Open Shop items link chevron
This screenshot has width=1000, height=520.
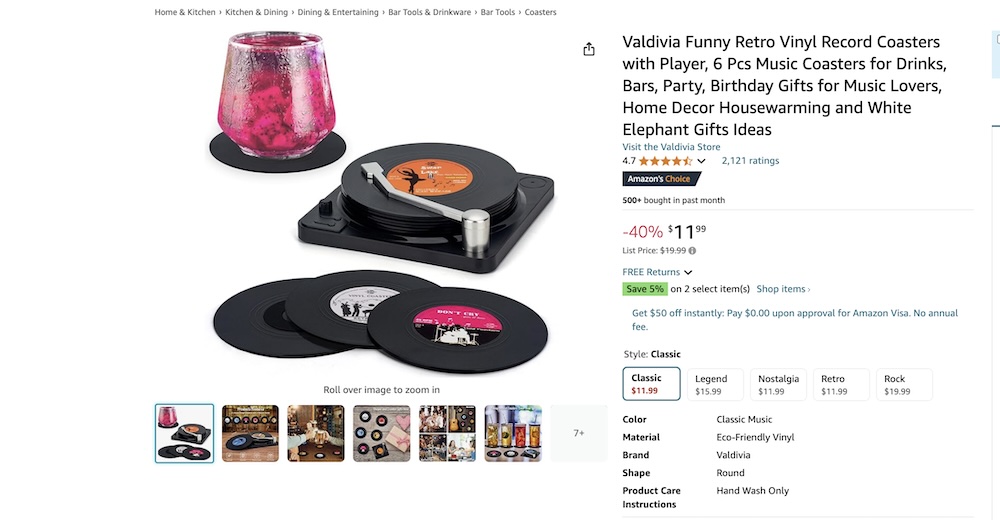[x=809, y=290]
